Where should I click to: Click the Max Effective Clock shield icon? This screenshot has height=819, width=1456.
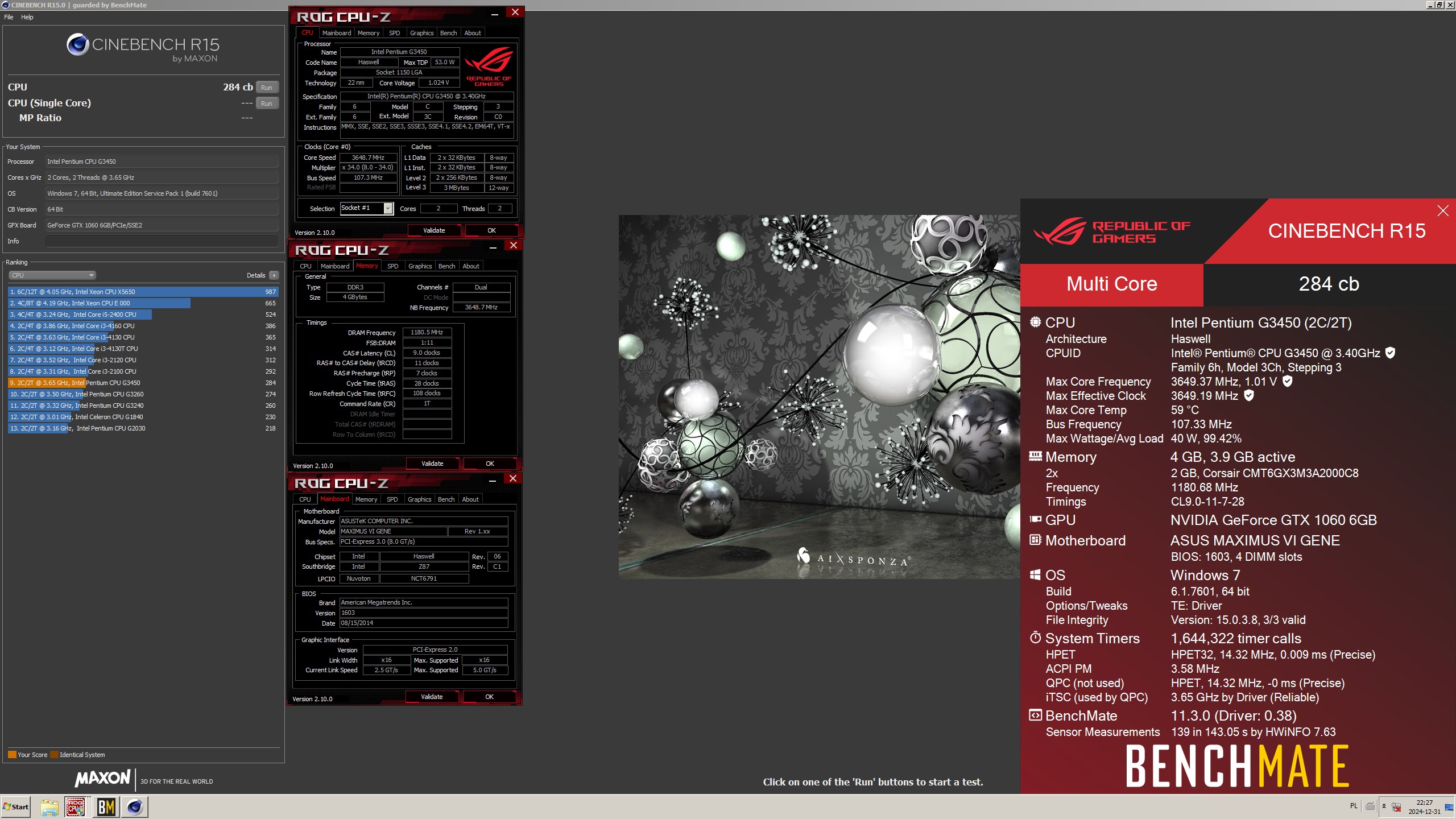point(1249,395)
